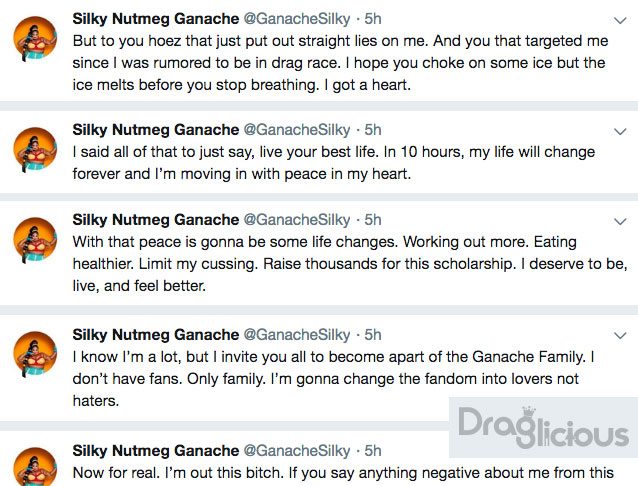The width and height of the screenshot is (638, 486).
Task: Open the avatar on the "With that peace" tweet
Action: [x=35, y=239]
